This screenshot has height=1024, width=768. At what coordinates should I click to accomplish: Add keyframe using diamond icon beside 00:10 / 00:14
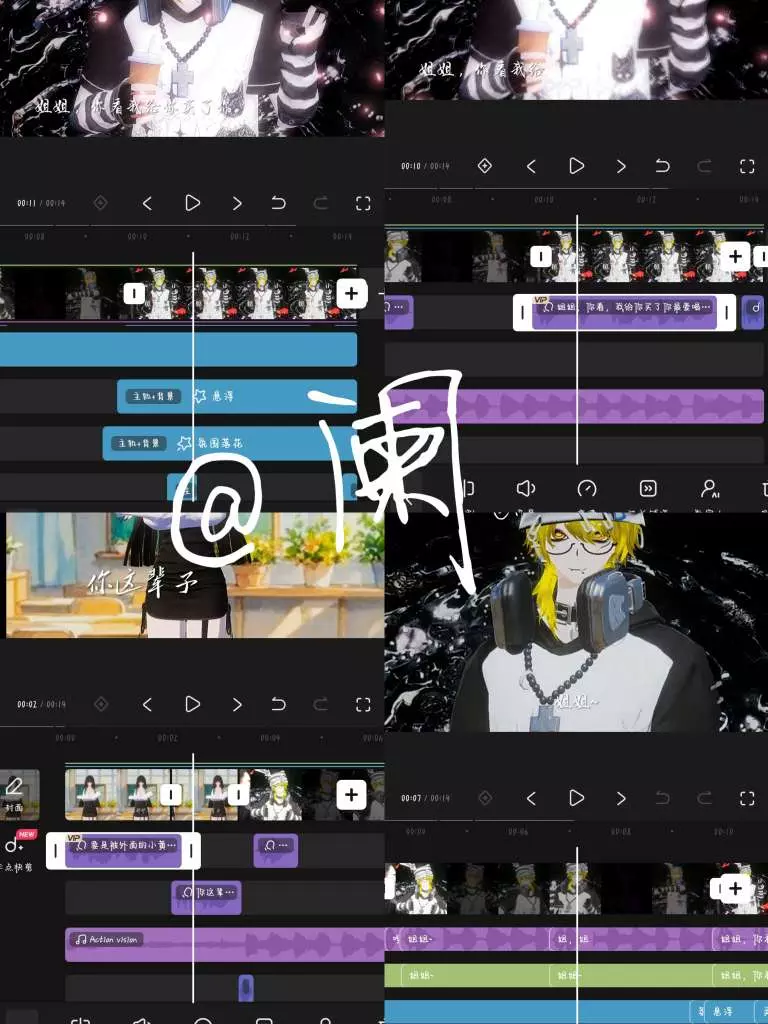pos(485,166)
